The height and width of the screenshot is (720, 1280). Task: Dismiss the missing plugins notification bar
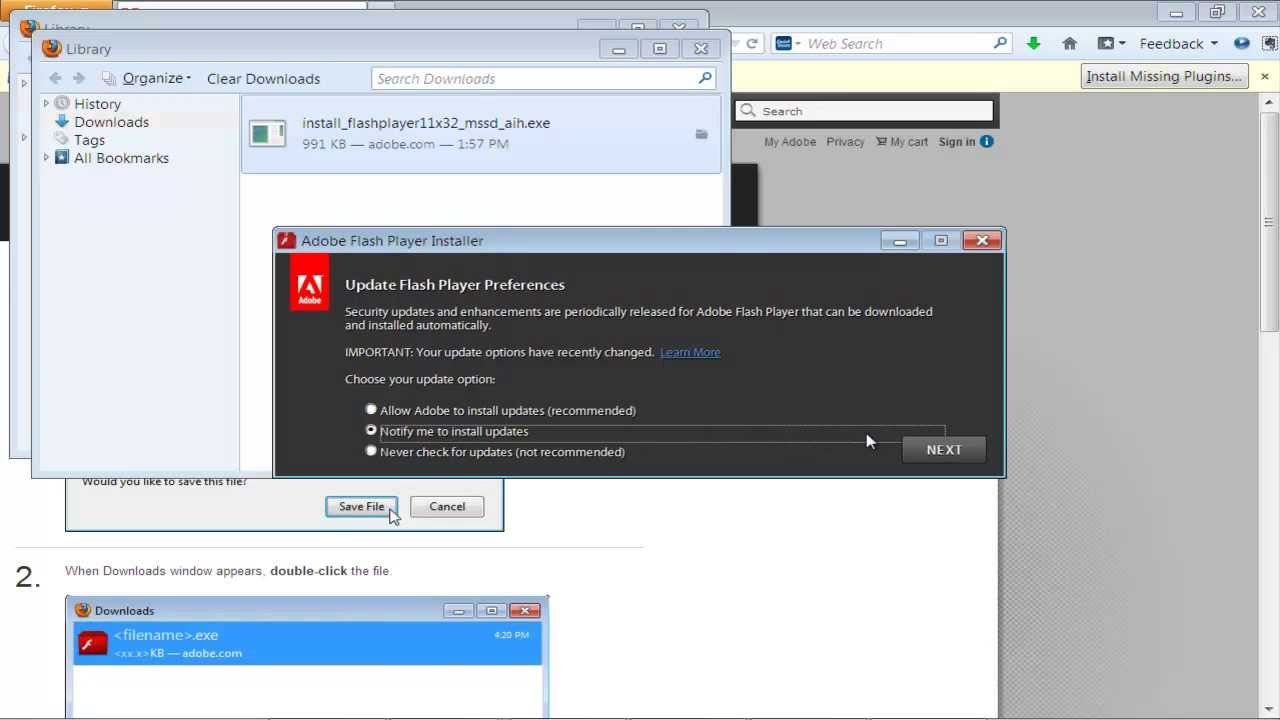(1264, 76)
